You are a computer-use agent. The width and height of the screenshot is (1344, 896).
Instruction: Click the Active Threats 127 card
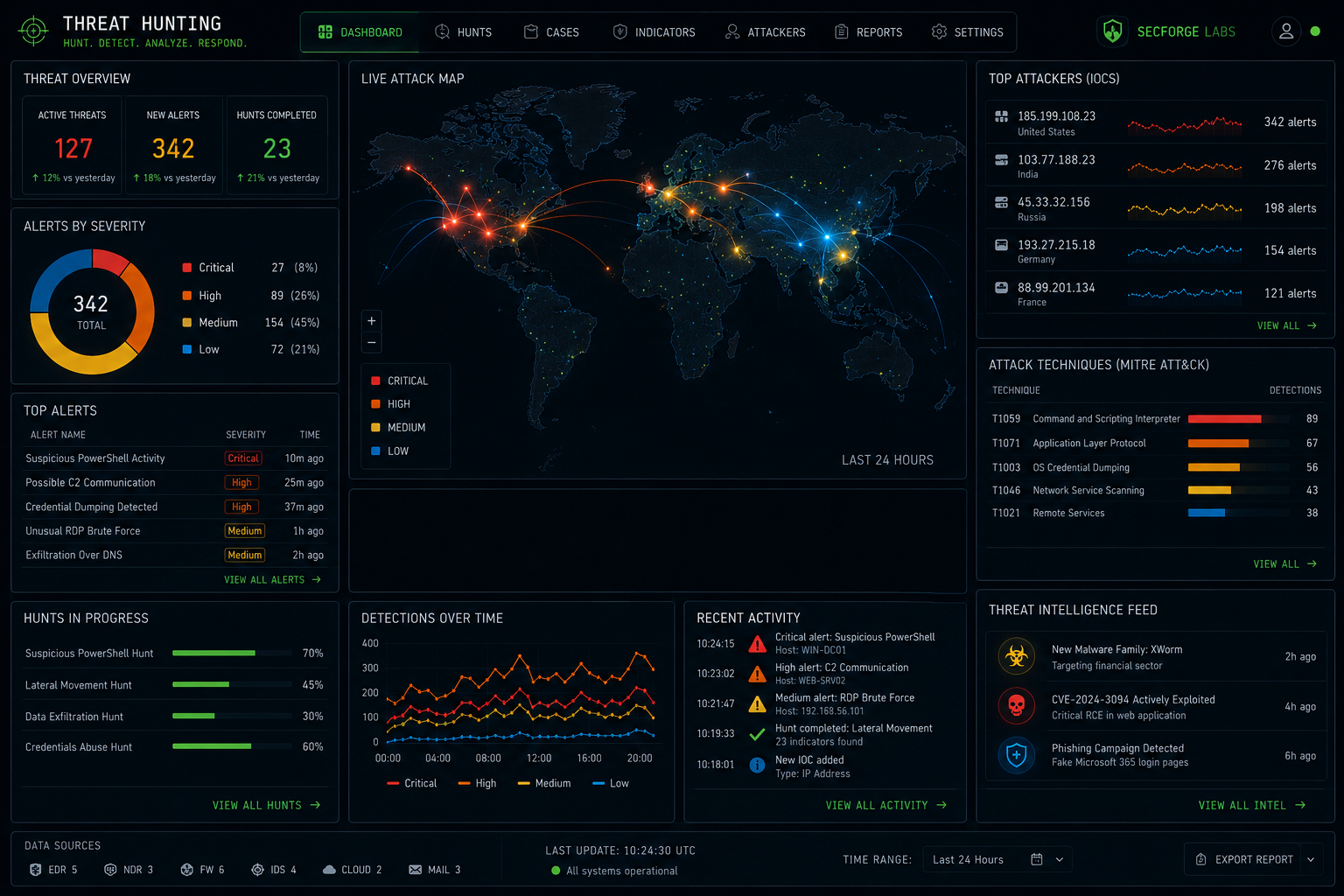(73, 145)
